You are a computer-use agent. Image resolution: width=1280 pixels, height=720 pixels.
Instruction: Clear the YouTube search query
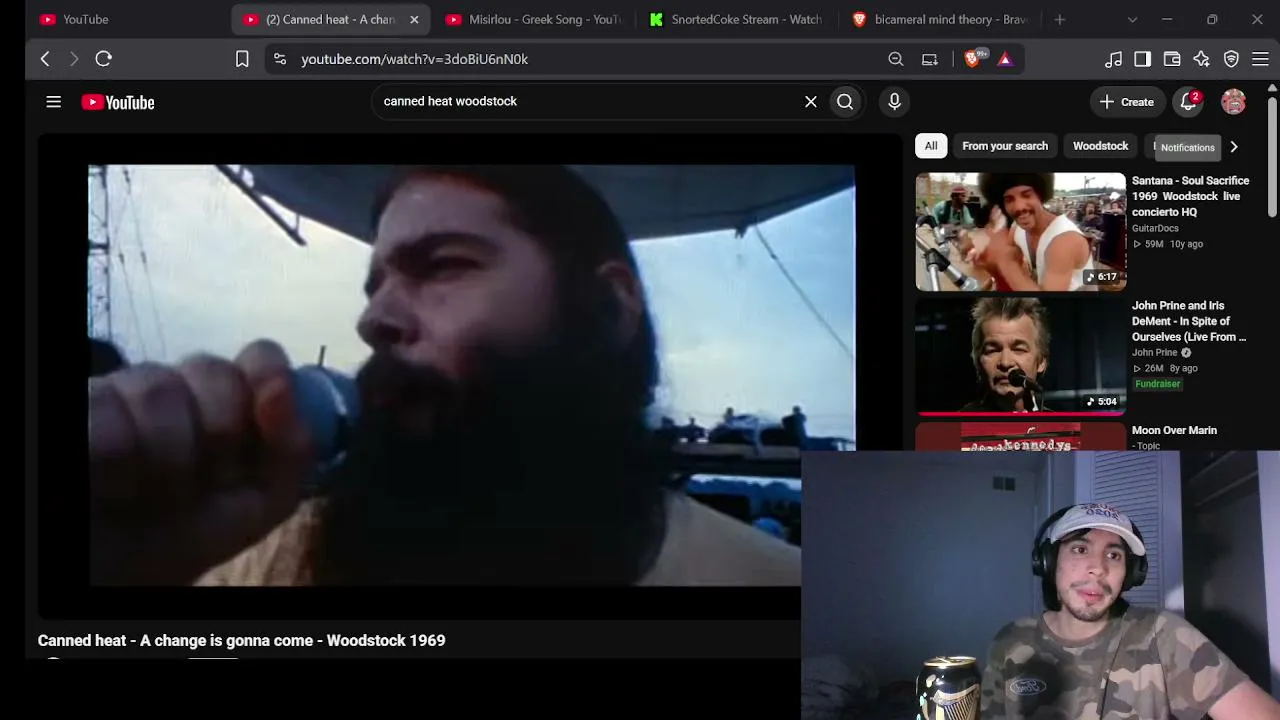(811, 101)
